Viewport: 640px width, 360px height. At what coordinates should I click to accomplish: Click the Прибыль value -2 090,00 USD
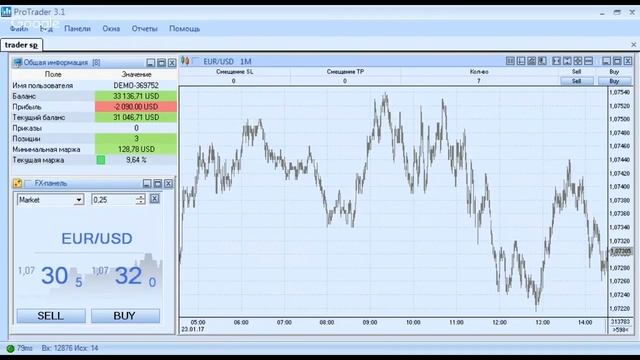click(x=136, y=107)
